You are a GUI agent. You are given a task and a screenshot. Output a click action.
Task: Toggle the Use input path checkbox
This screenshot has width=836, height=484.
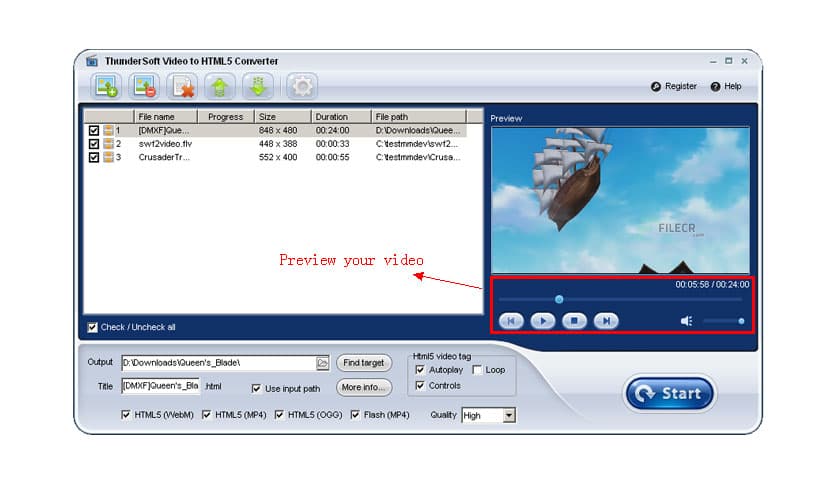pos(256,389)
